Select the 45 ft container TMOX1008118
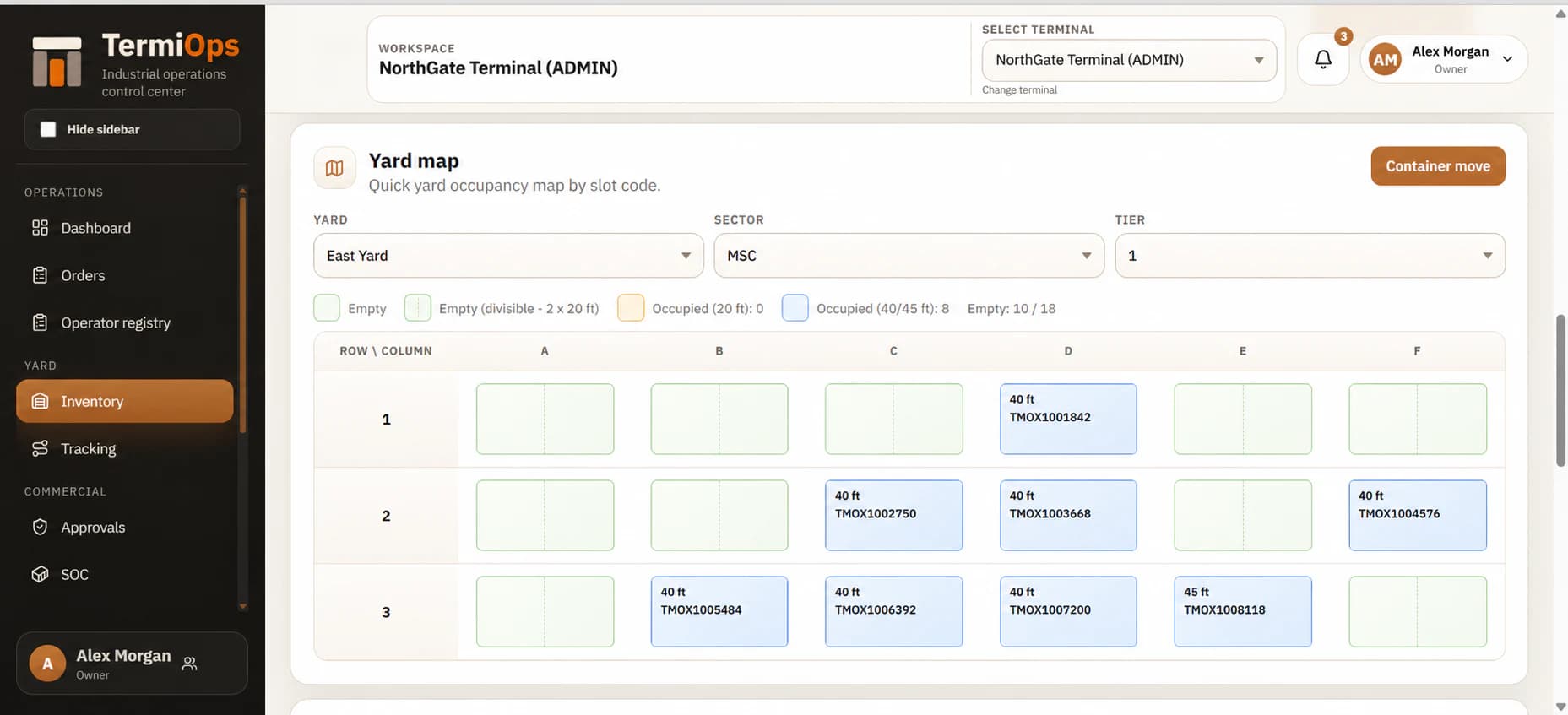 (x=1243, y=611)
